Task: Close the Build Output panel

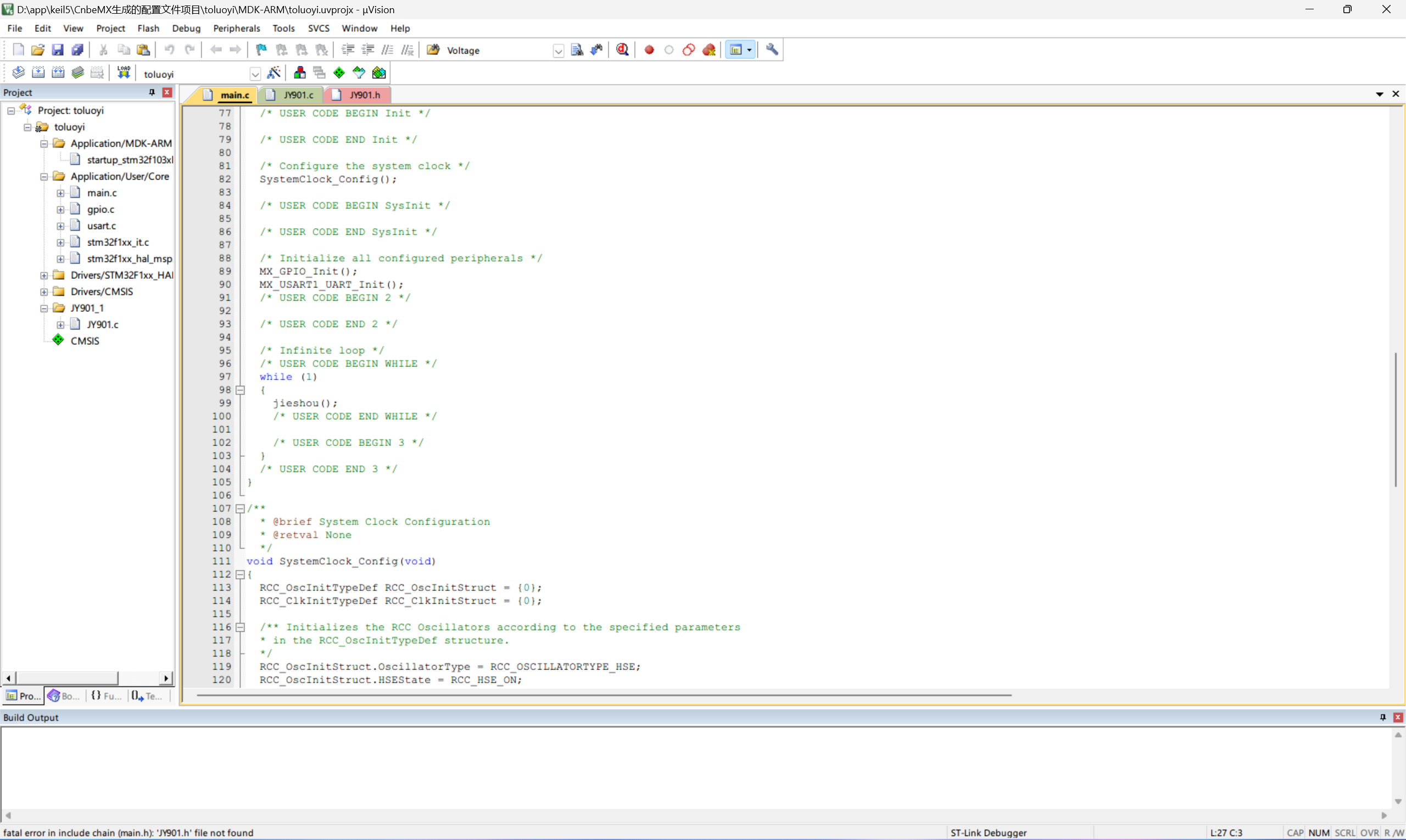Action: coord(1398,717)
